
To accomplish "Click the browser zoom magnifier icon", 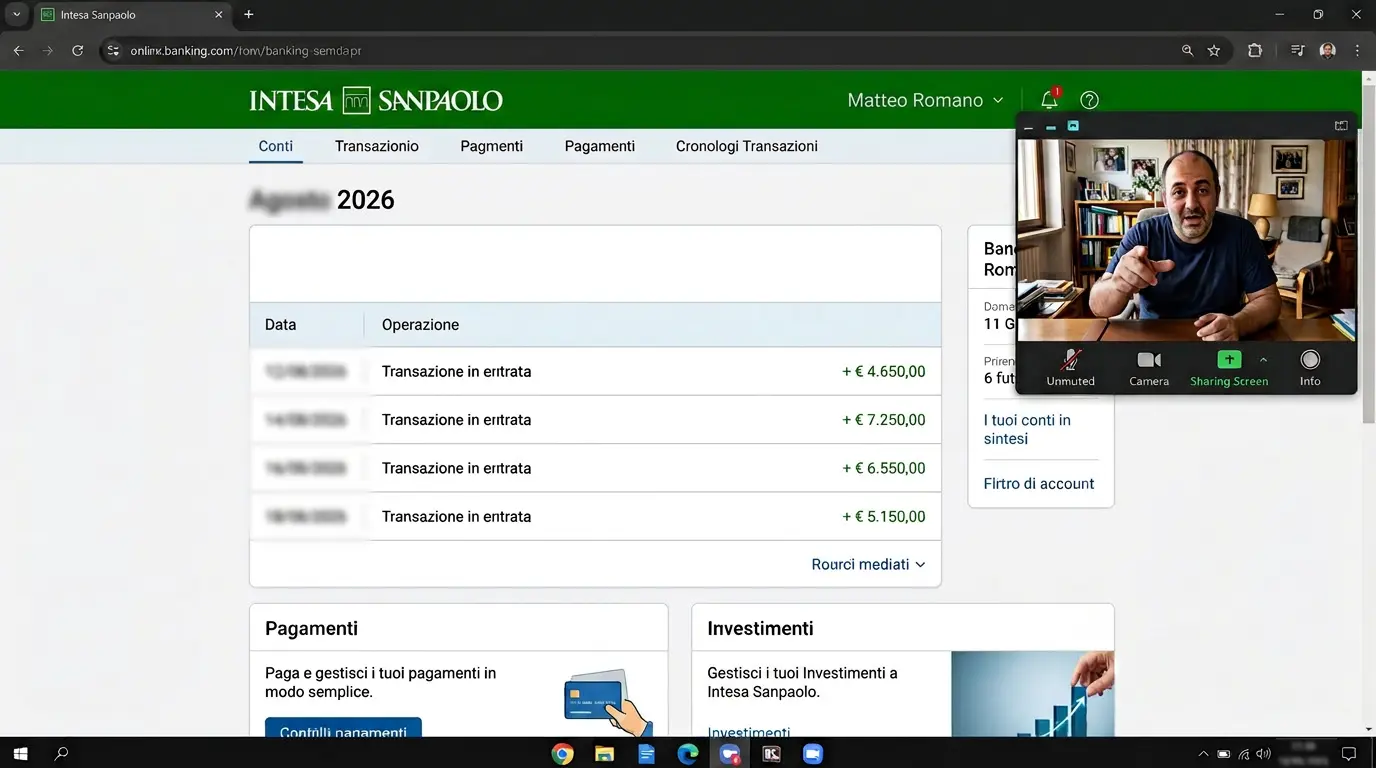I will point(1187,50).
